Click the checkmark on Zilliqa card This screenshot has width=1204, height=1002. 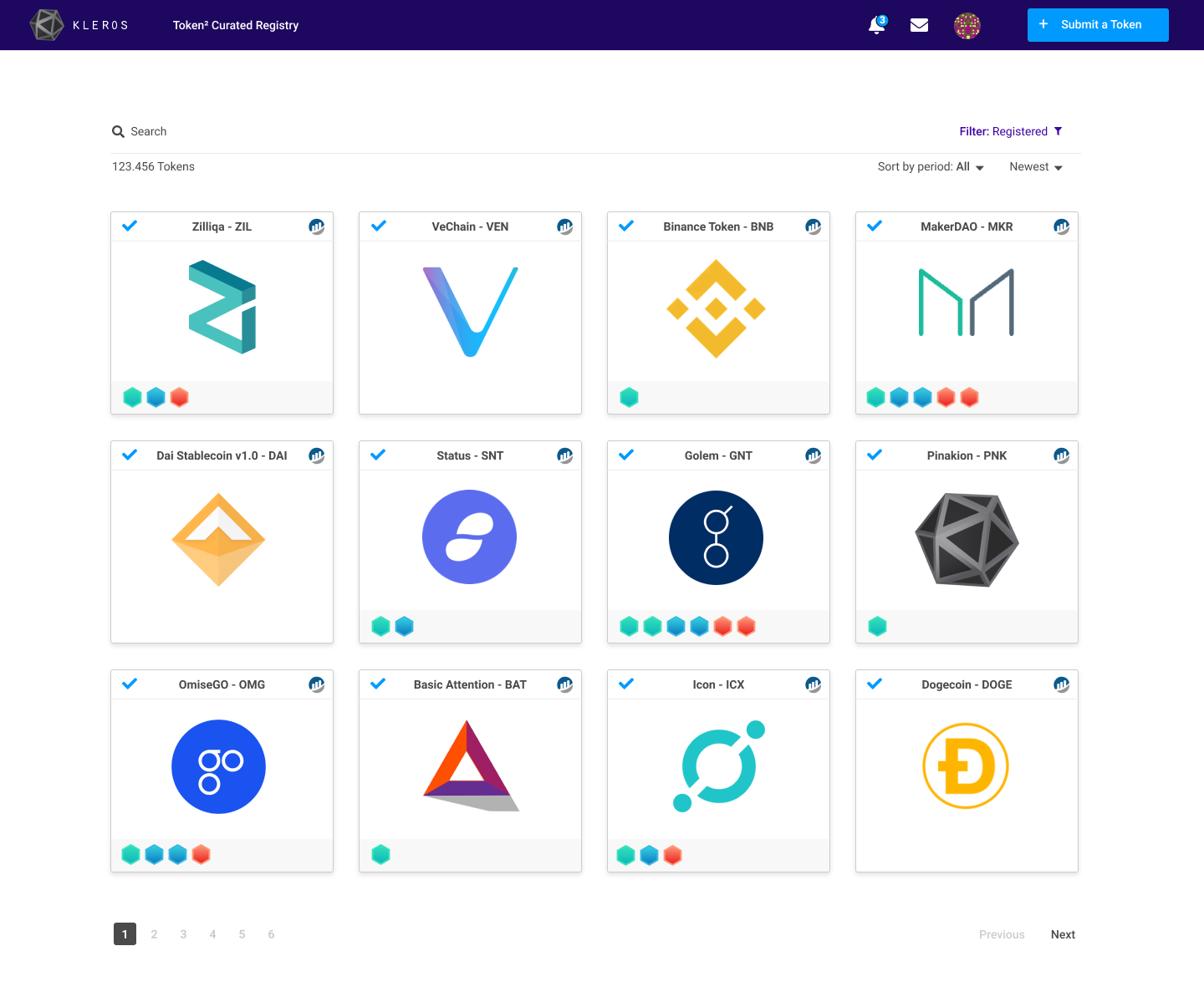[130, 226]
